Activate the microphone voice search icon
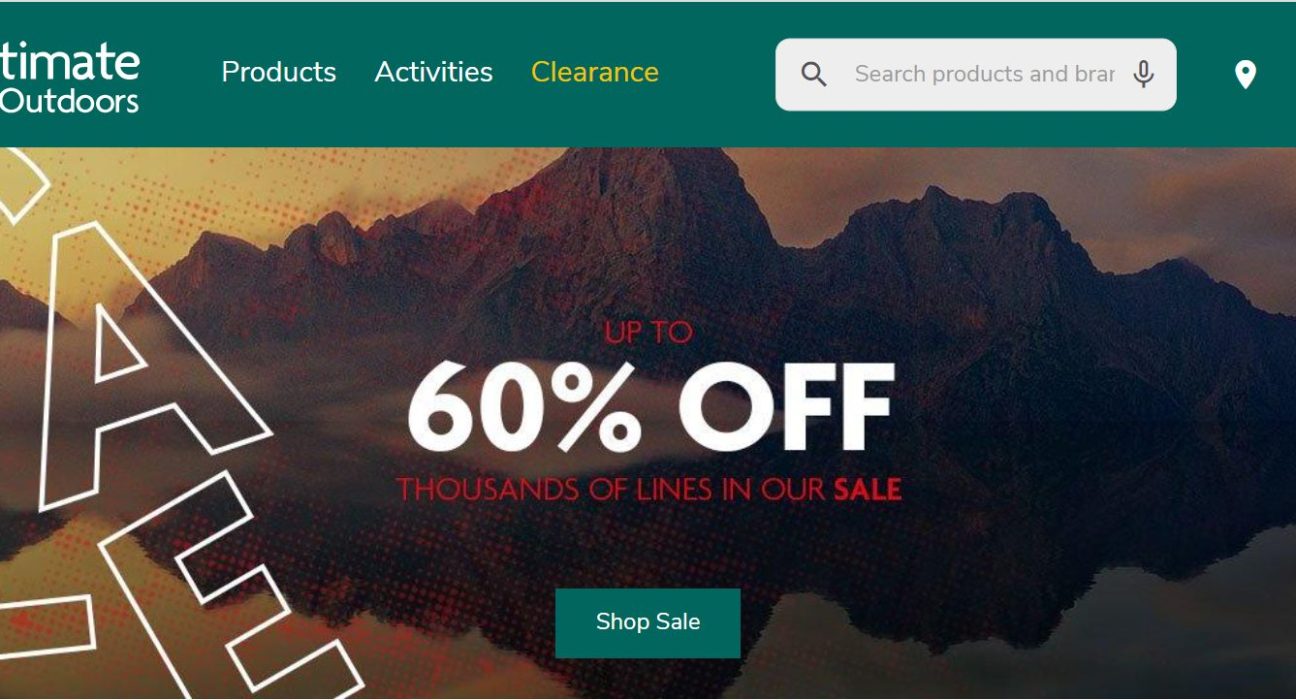This screenshot has width=1296, height=700. coord(1144,74)
